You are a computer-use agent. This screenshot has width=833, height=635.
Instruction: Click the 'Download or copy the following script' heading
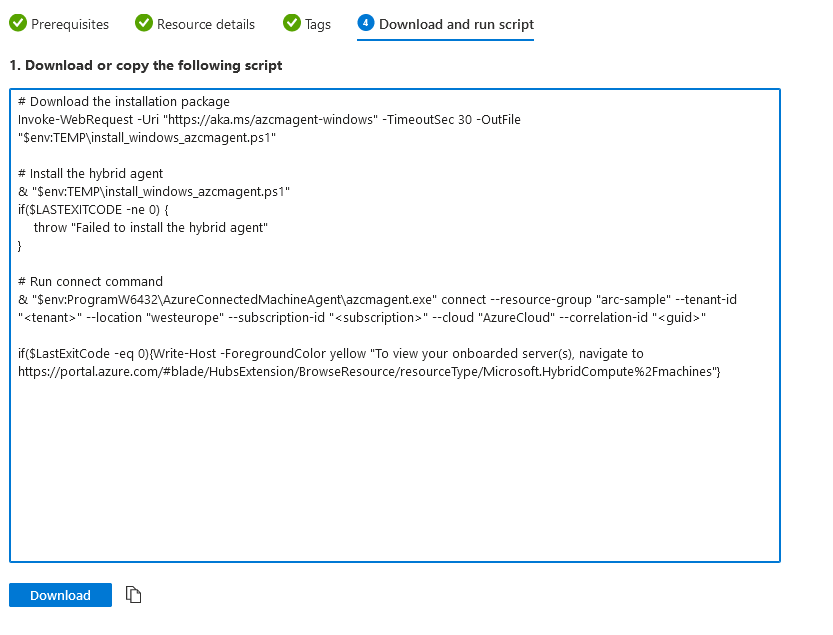coord(146,65)
